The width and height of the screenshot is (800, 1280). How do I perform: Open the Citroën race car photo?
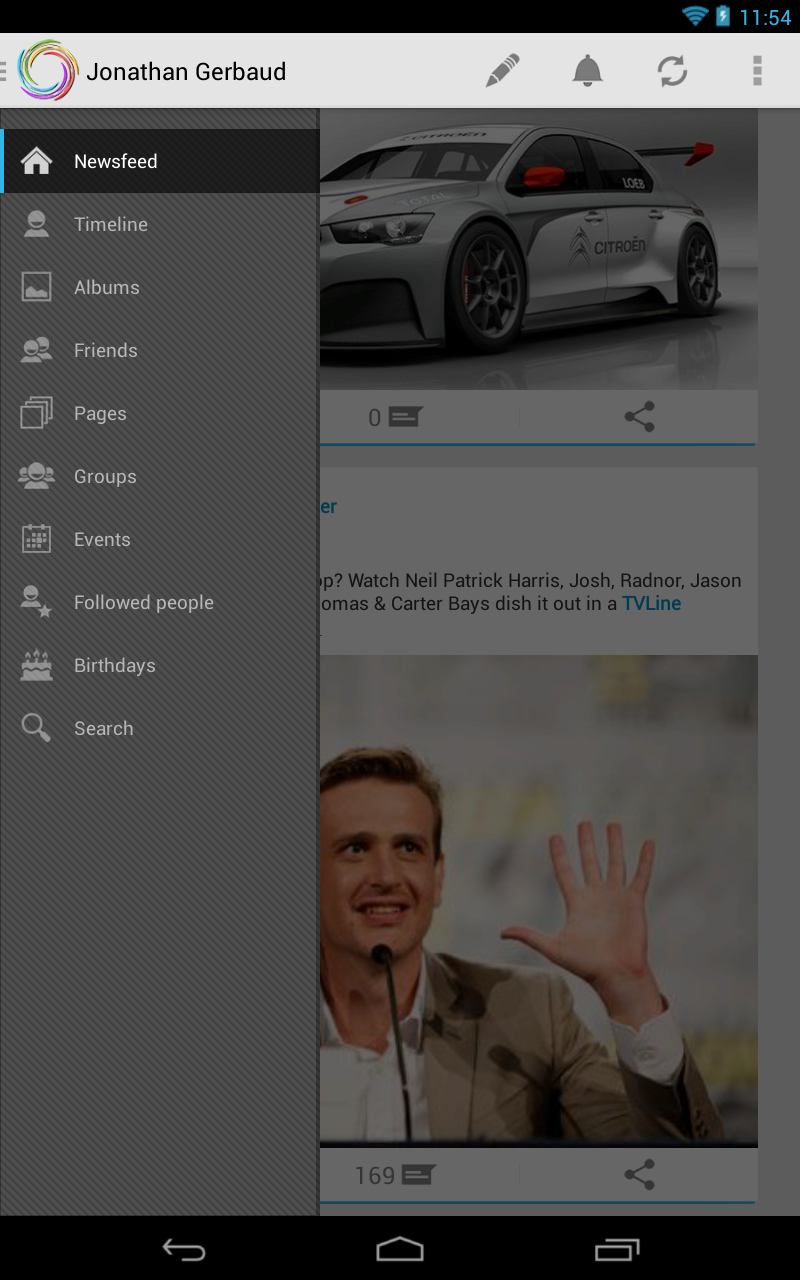pyautogui.click(x=538, y=249)
